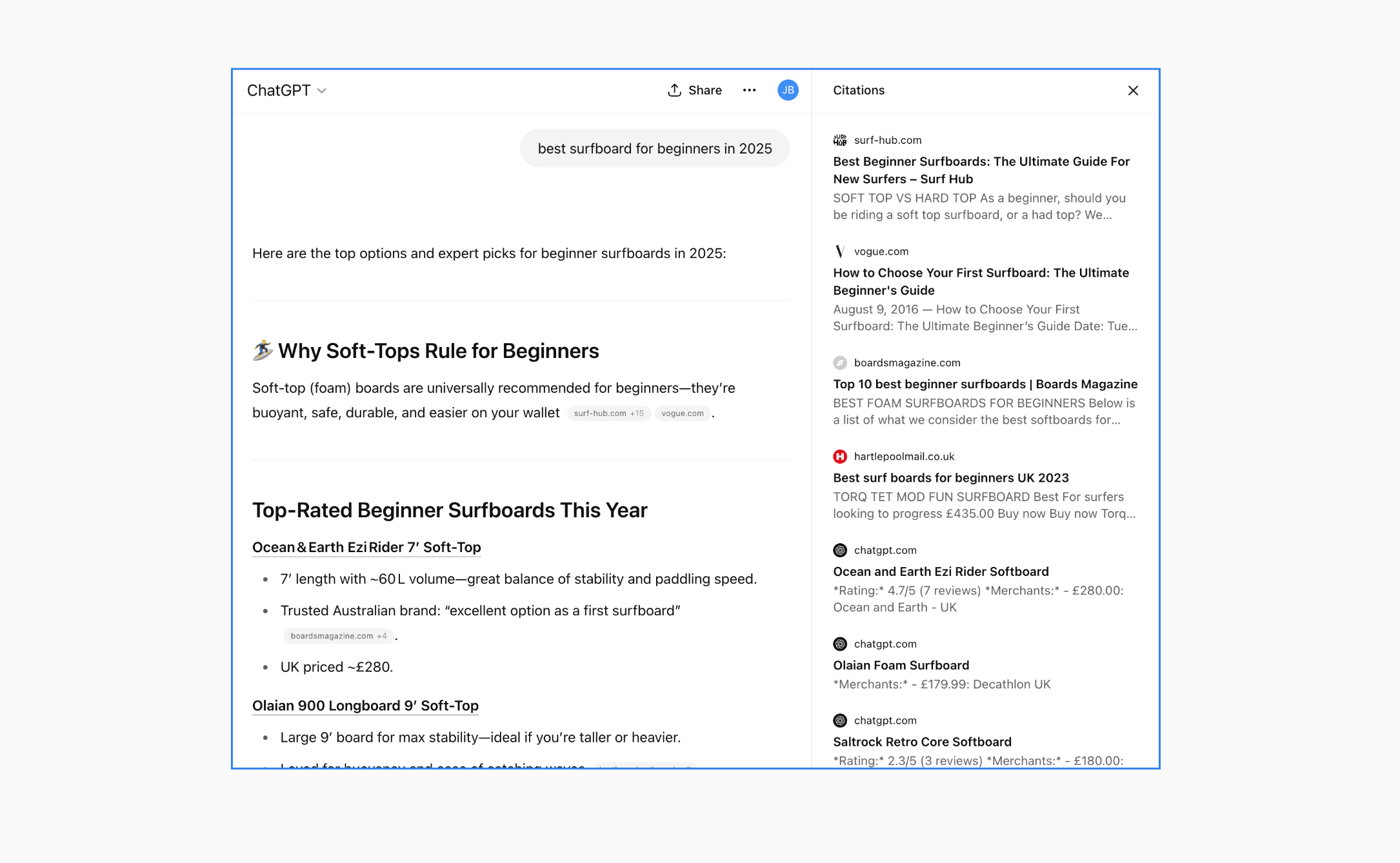Image resolution: width=1400 pixels, height=863 pixels.
Task: Click the surfer emoji in the heading
Action: [x=263, y=350]
